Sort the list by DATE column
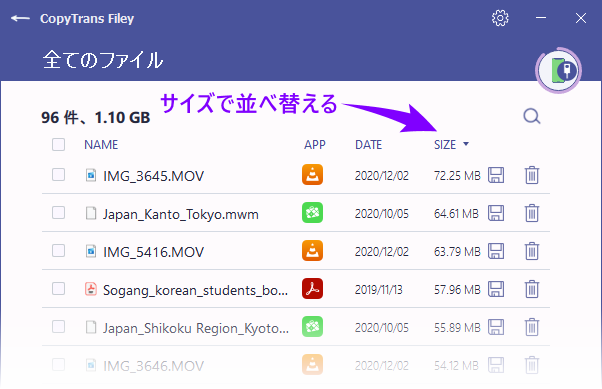 369,145
